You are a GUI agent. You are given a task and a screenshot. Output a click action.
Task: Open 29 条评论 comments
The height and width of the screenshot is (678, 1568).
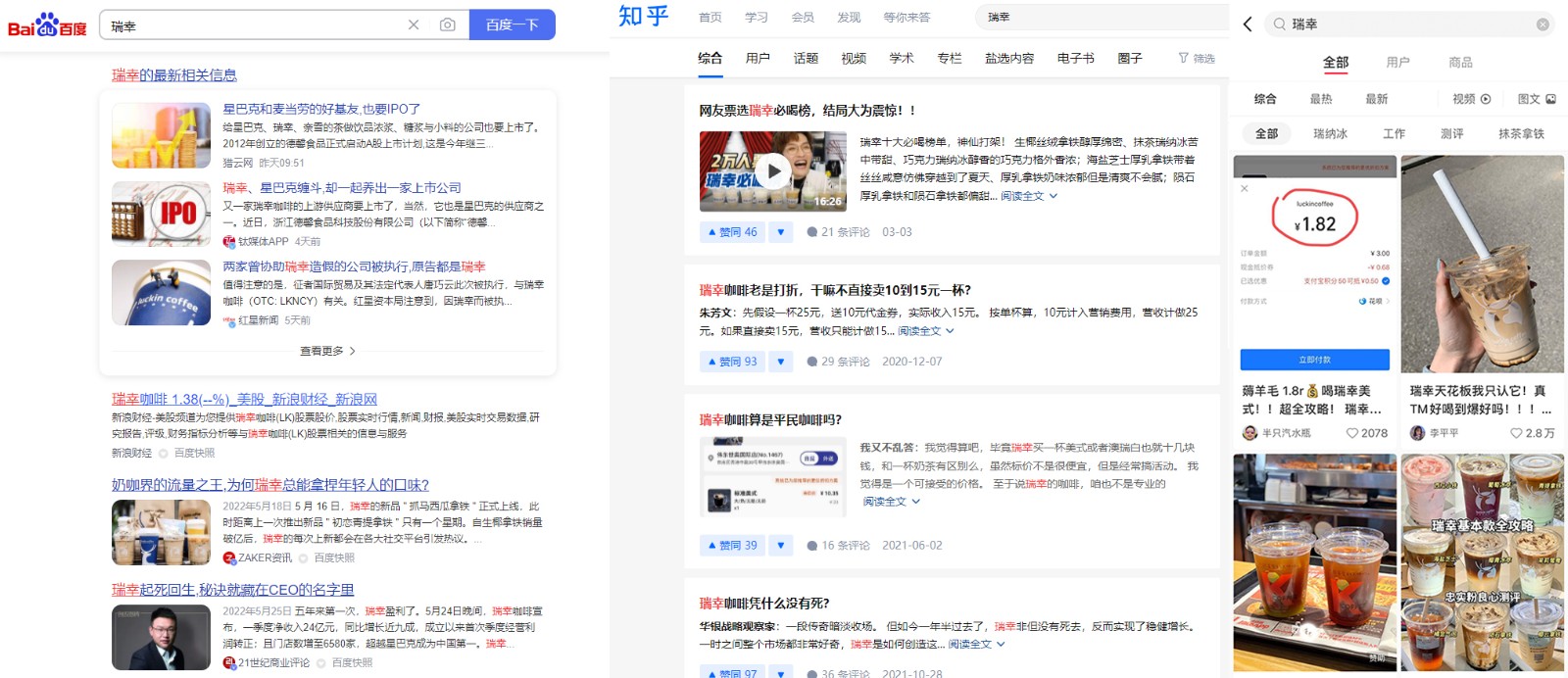[x=838, y=362]
